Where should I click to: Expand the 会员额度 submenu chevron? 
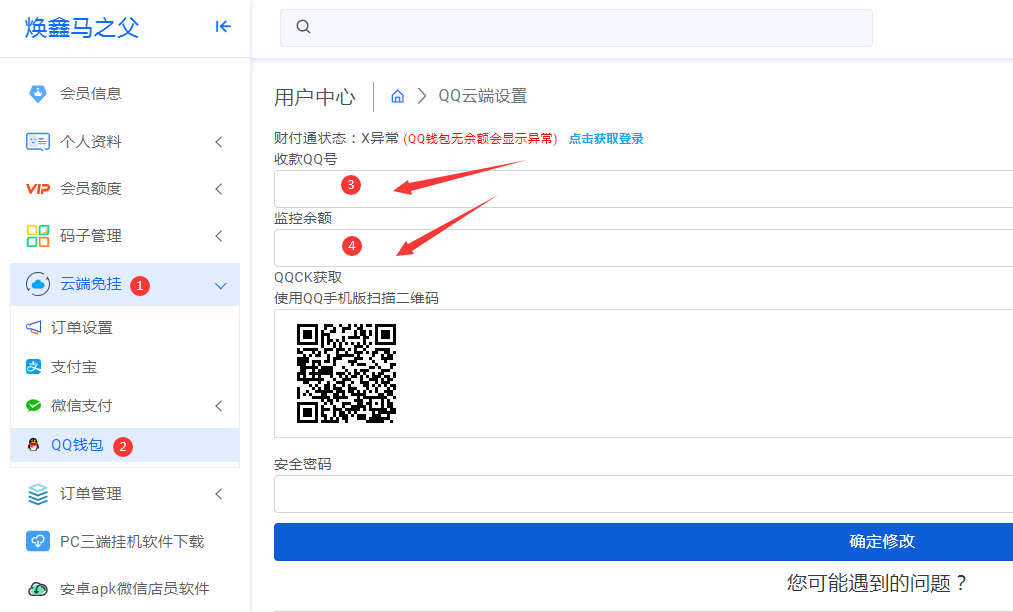point(219,189)
